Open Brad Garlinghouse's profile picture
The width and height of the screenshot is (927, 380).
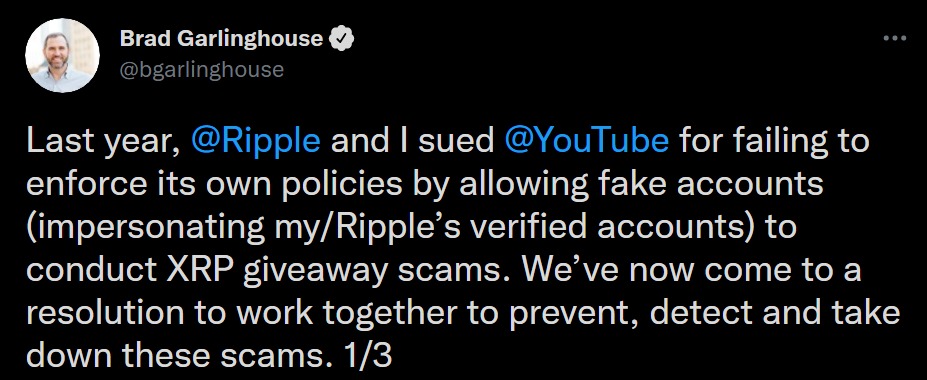click(61, 55)
